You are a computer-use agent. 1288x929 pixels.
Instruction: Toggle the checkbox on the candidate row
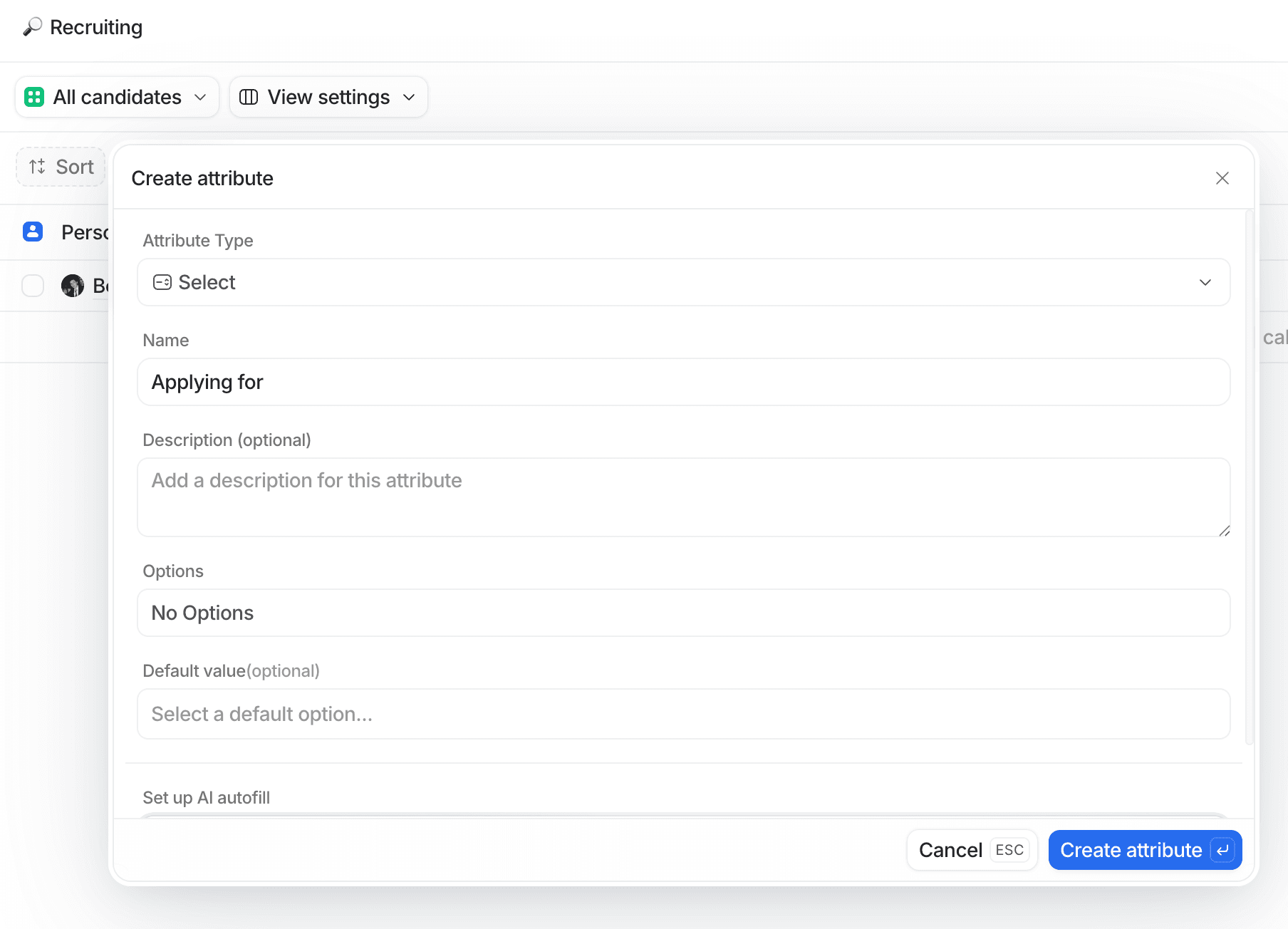33,285
